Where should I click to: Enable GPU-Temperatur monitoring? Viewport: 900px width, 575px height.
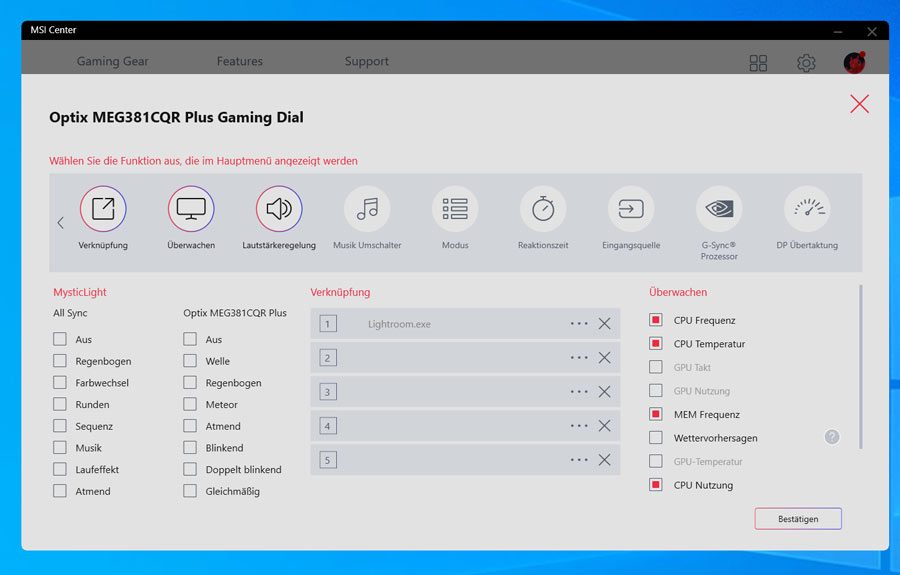(655, 461)
